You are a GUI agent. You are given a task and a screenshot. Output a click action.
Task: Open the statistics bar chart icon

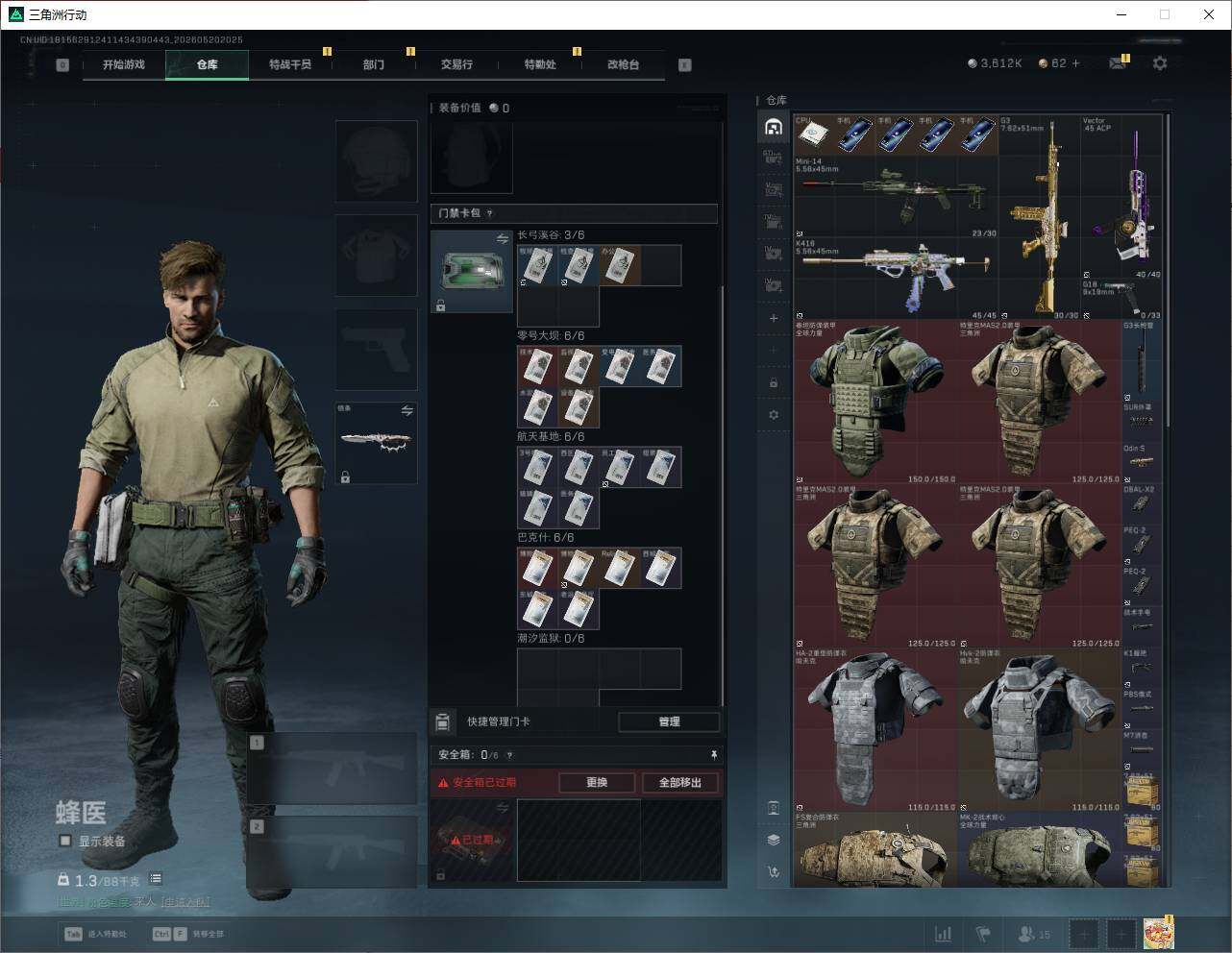point(944,934)
